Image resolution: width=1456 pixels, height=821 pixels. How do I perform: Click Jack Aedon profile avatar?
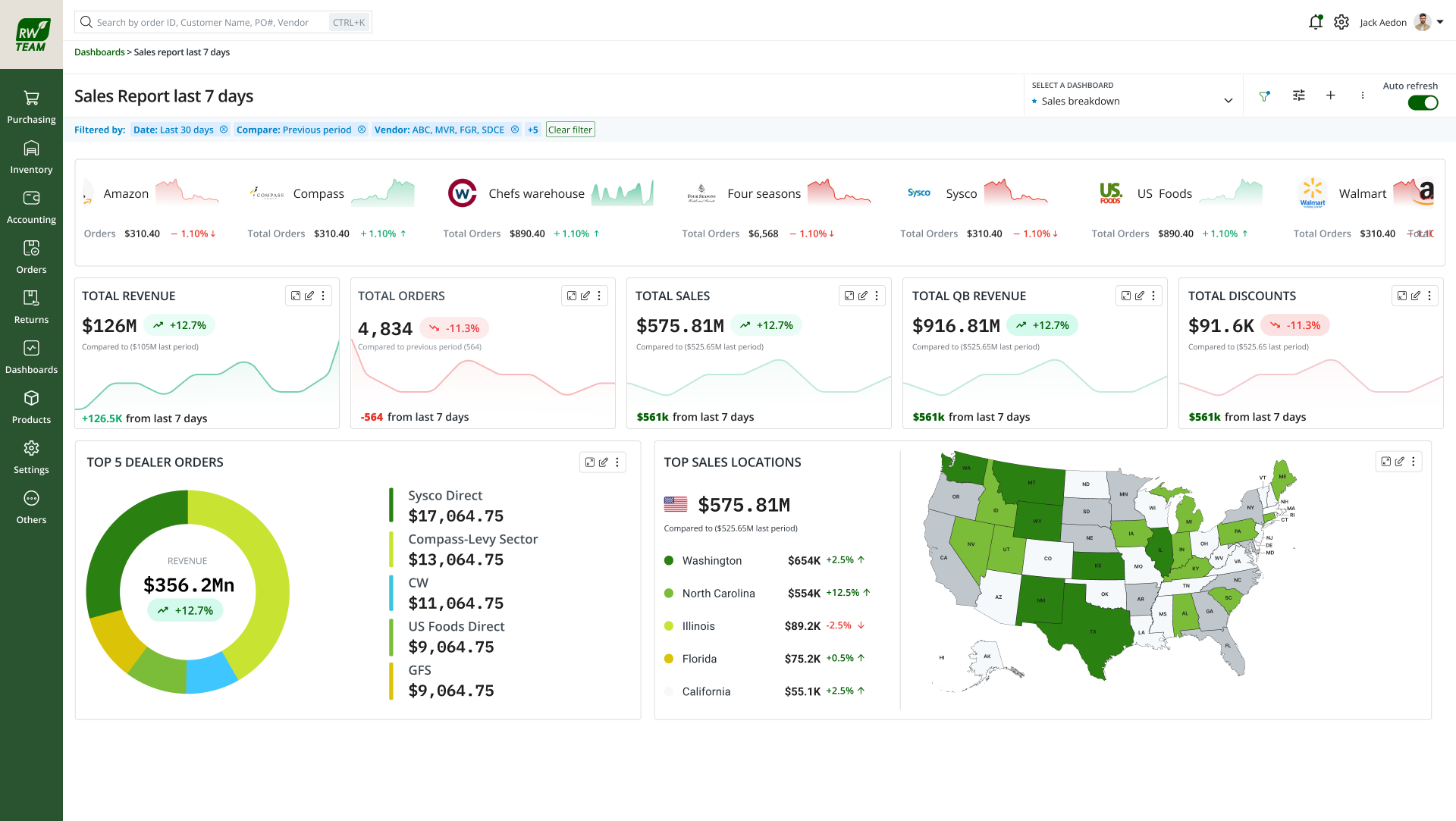(x=1422, y=22)
